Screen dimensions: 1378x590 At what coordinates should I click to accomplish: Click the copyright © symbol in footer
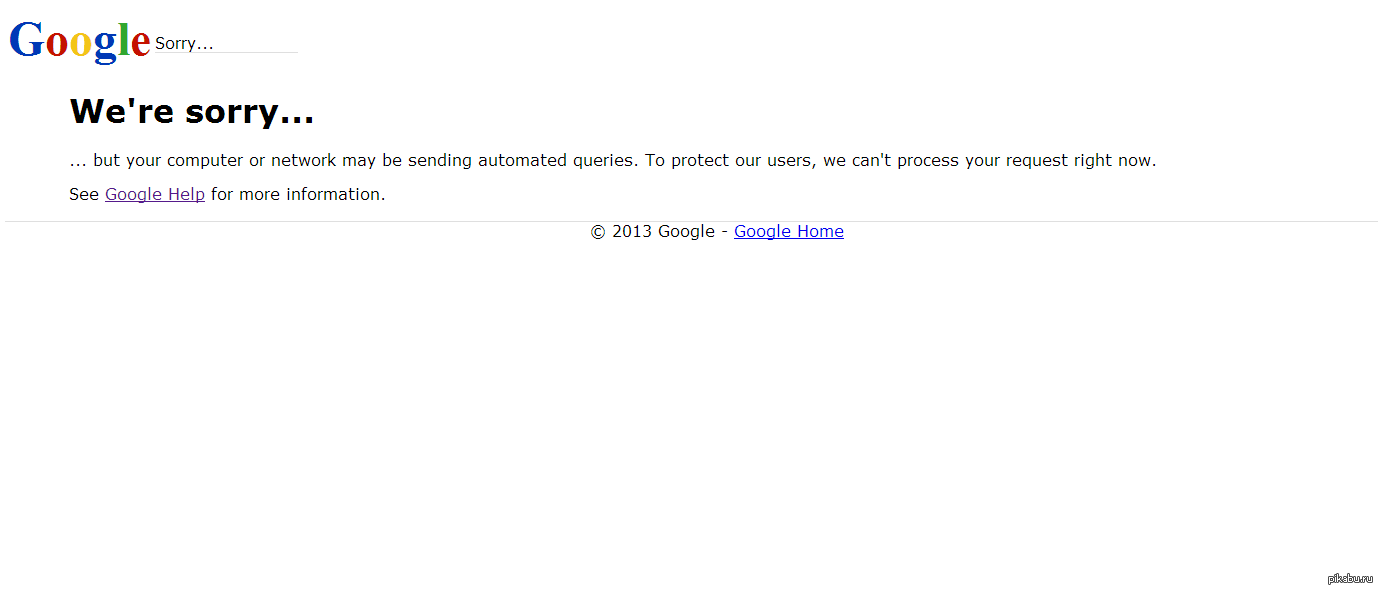point(598,232)
